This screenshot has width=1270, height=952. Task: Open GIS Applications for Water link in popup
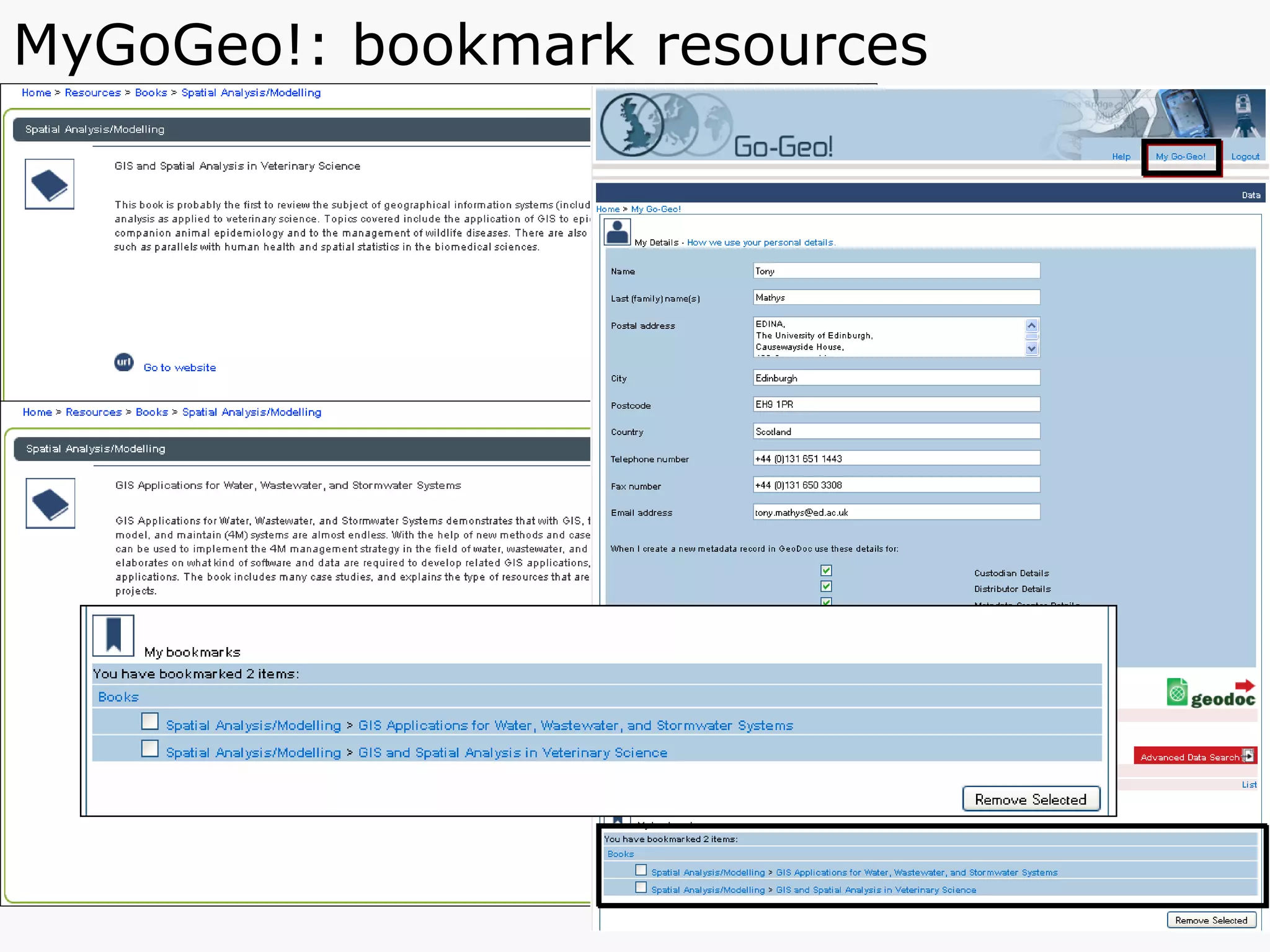575,725
